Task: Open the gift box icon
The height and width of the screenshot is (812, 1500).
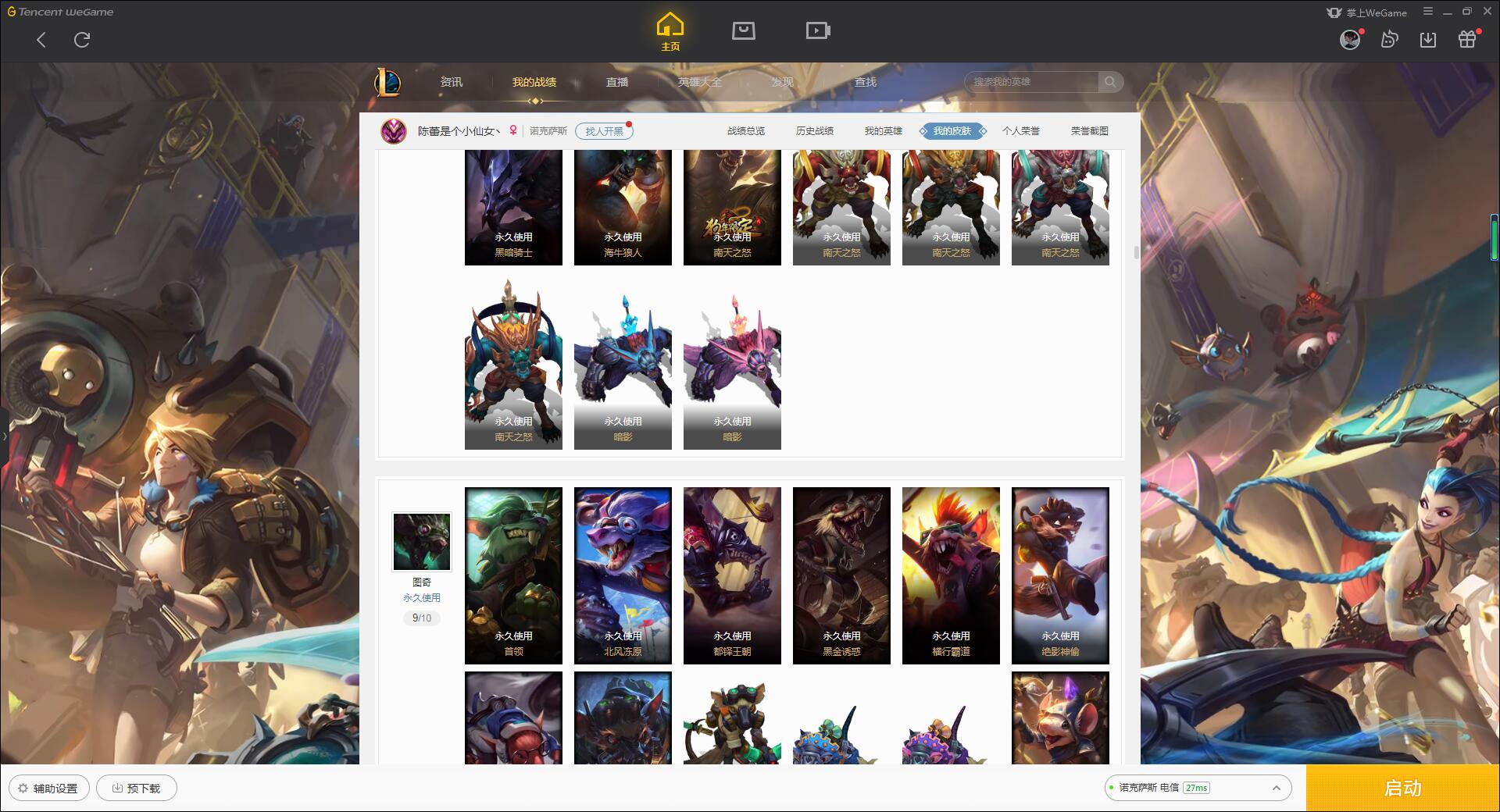Action: (1467, 40)
